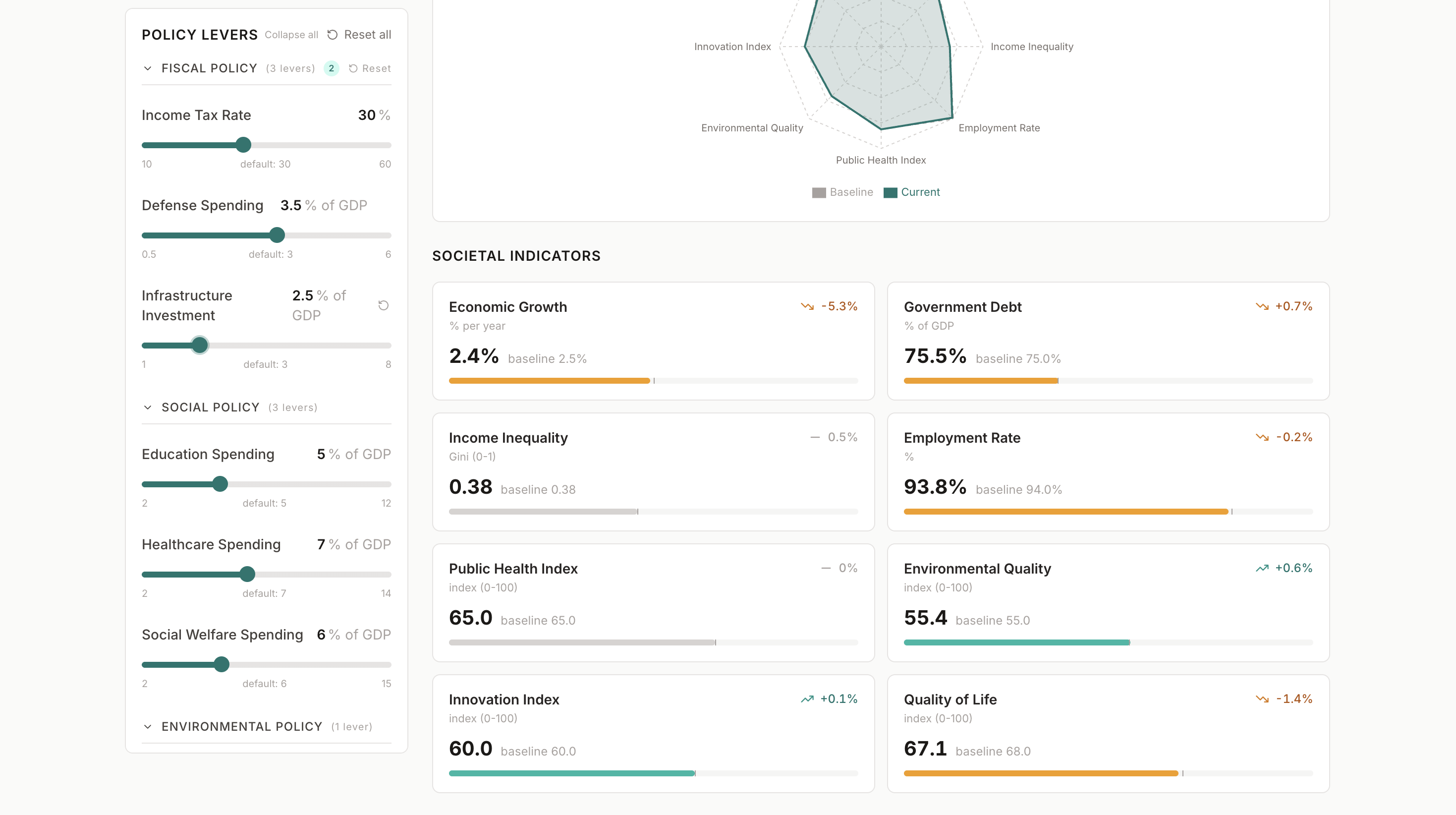Click the Employment Rate 93.8% value
Screen dimensions: 1456x815
(x=935, y=486)
